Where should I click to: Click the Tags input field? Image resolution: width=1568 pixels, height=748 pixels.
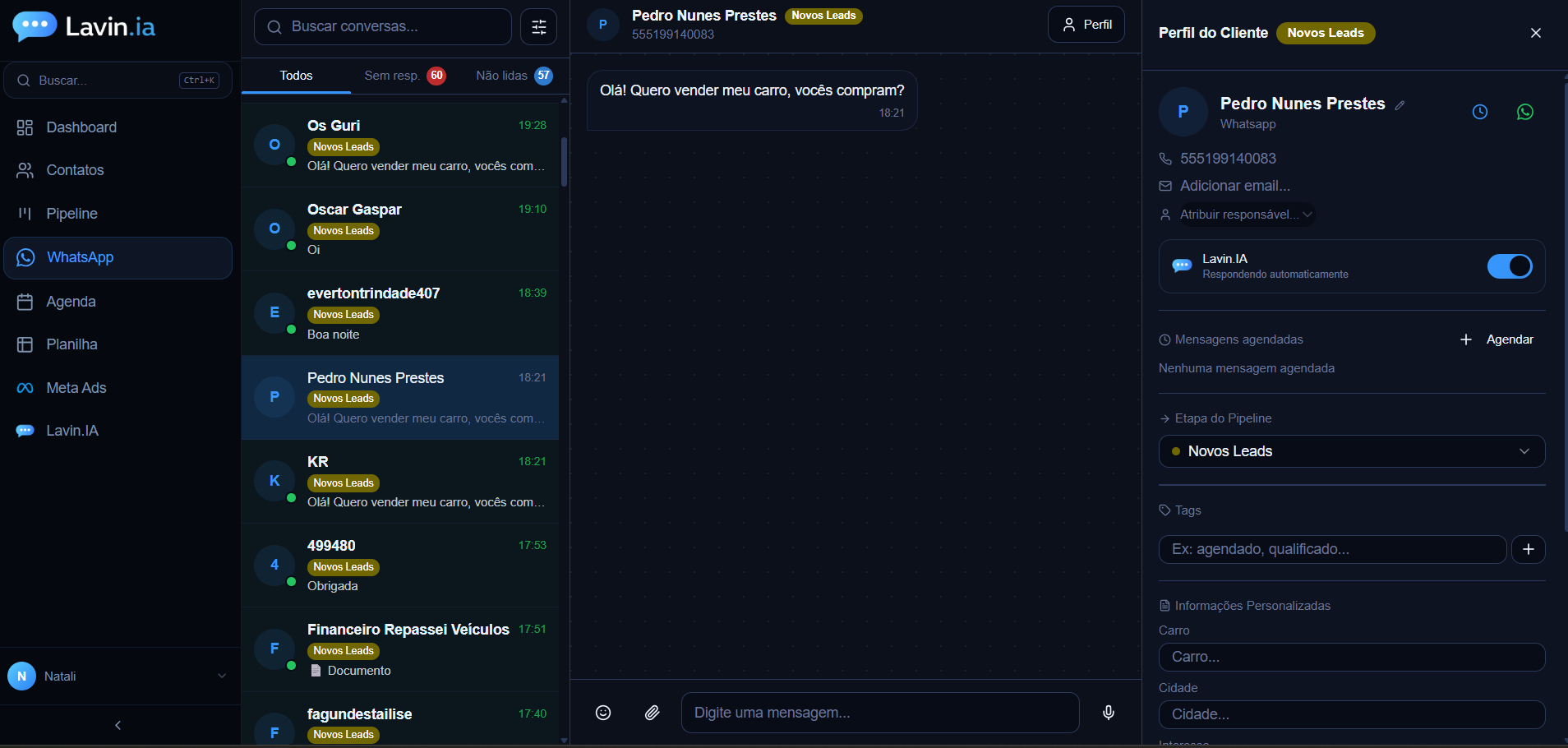coord(1332,549)
